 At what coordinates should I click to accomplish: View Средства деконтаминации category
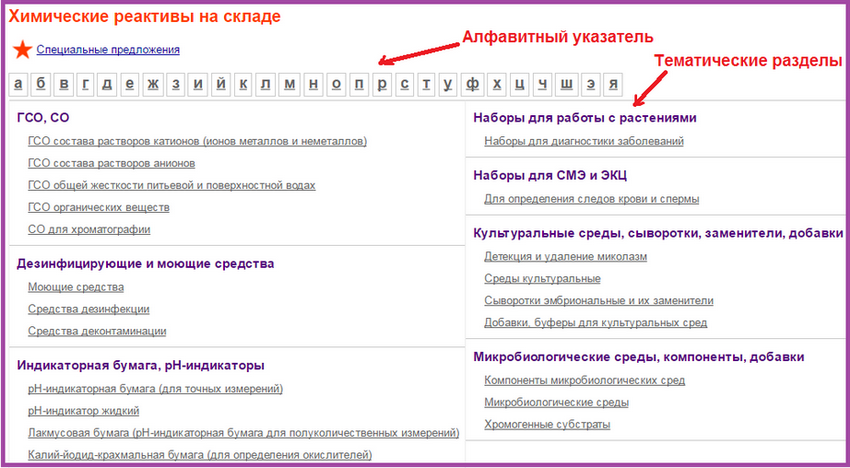(97, 331)
